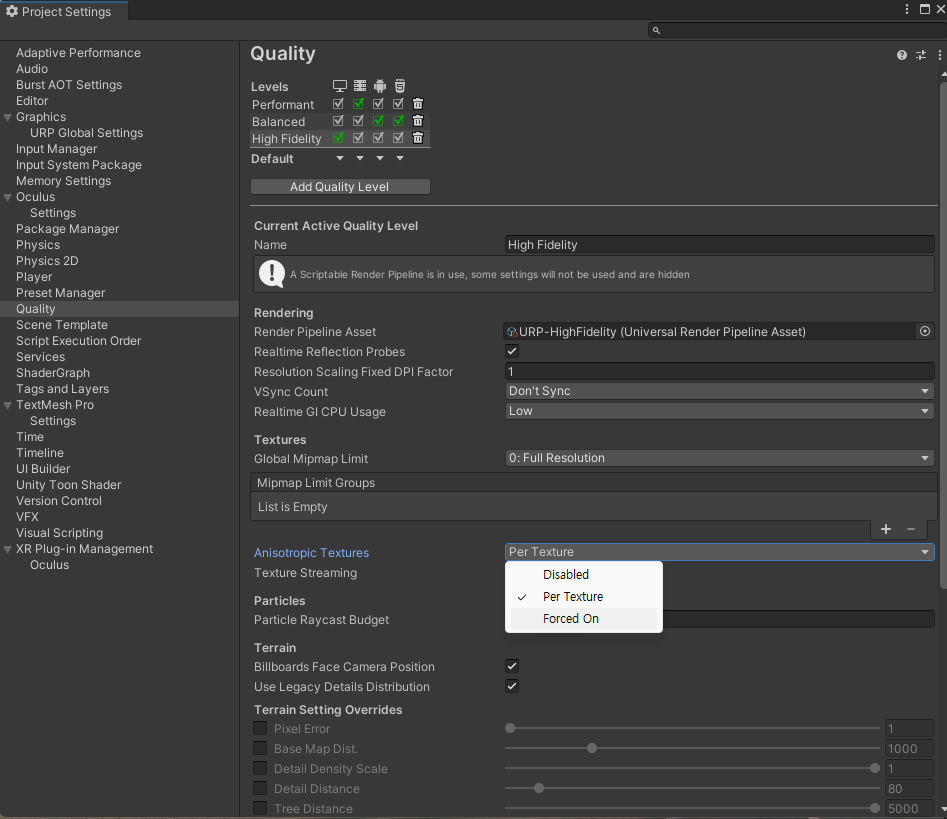
Task: Click the Detail Distance slider handle
Action: click(539, 788)
